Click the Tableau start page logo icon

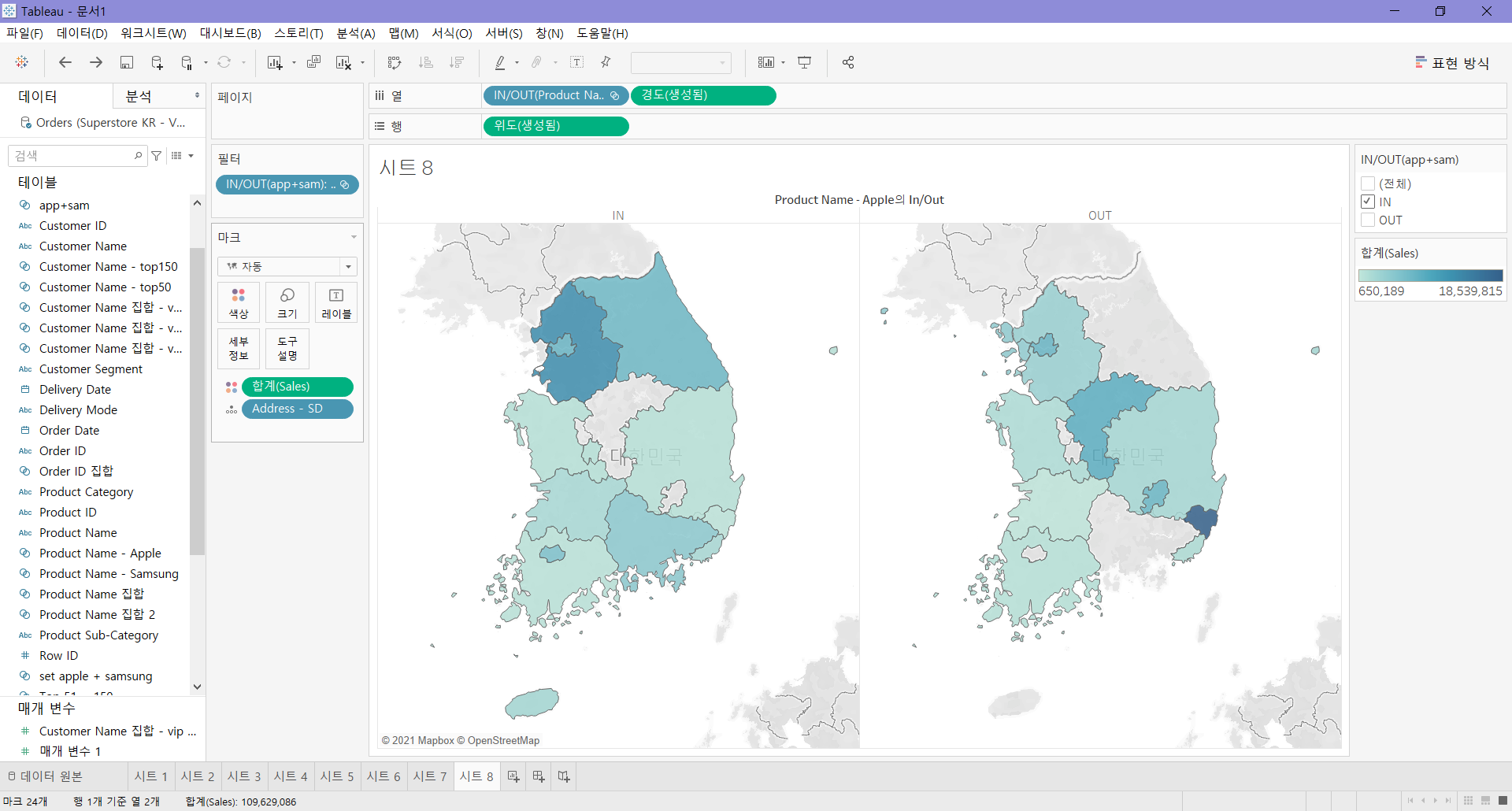22,62
